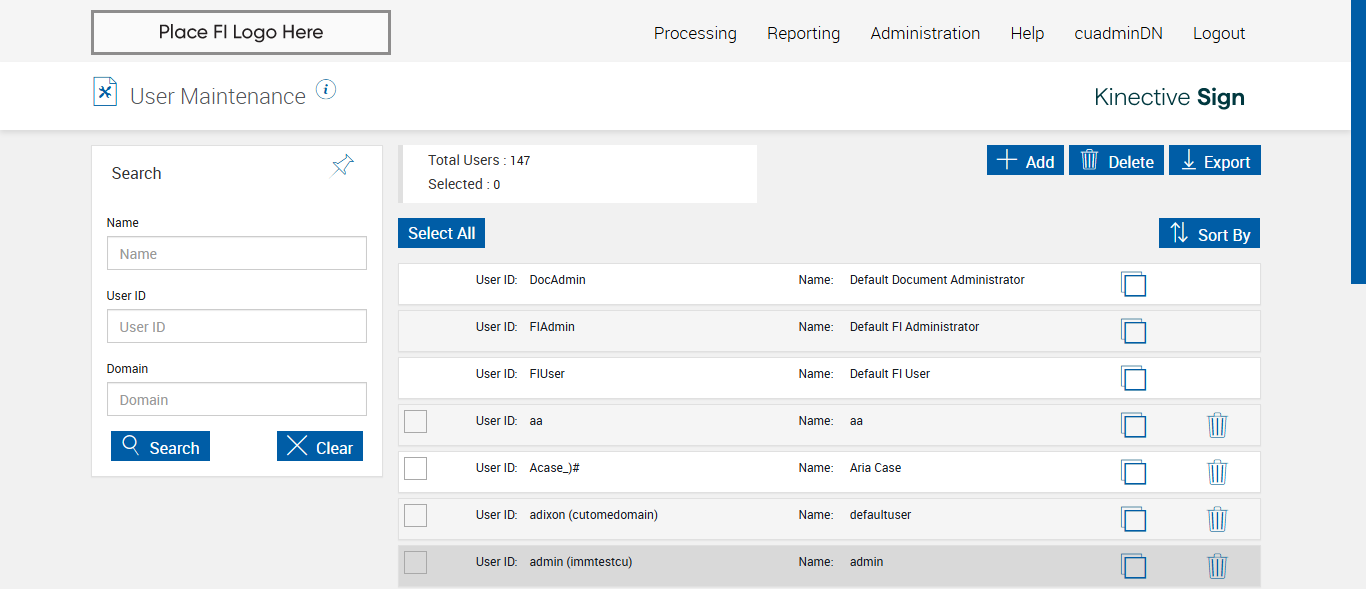Open the Processing menu
1366x589 pixels.
tap(695, 33)
